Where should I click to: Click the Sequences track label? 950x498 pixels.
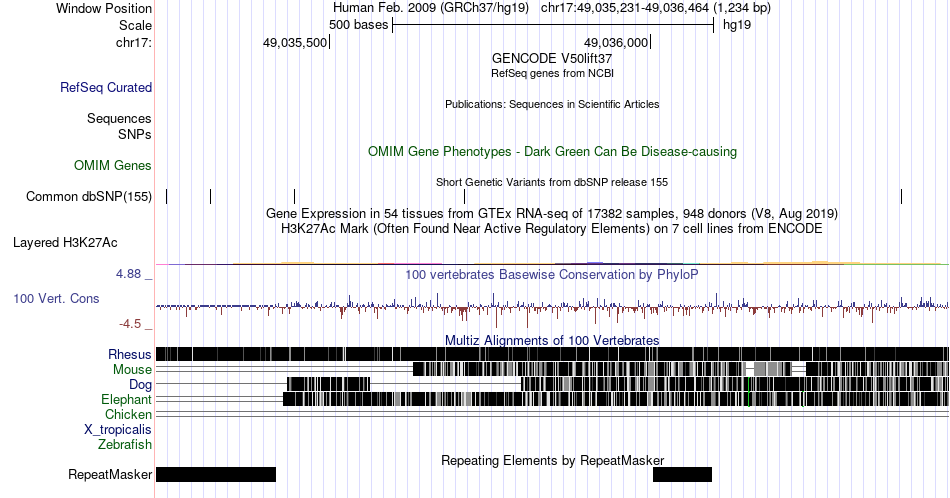point(119,118)
